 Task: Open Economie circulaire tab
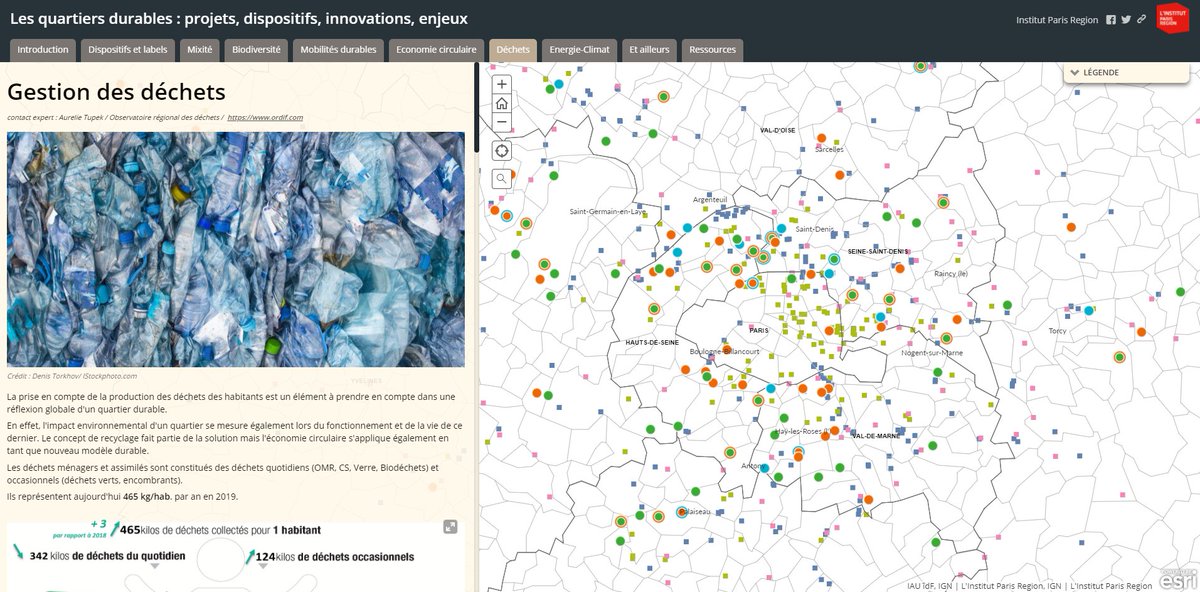pos(436,50)
